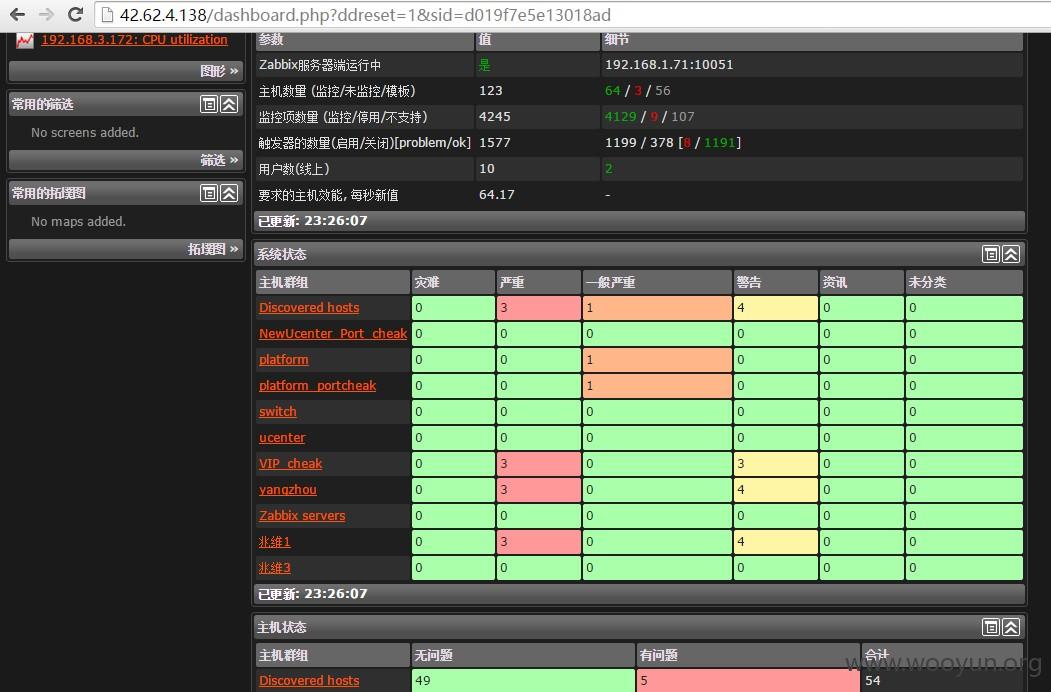Open the VIP_cheak host group
The height and width of the screenshot is (692, 1051).
(290, 464)
